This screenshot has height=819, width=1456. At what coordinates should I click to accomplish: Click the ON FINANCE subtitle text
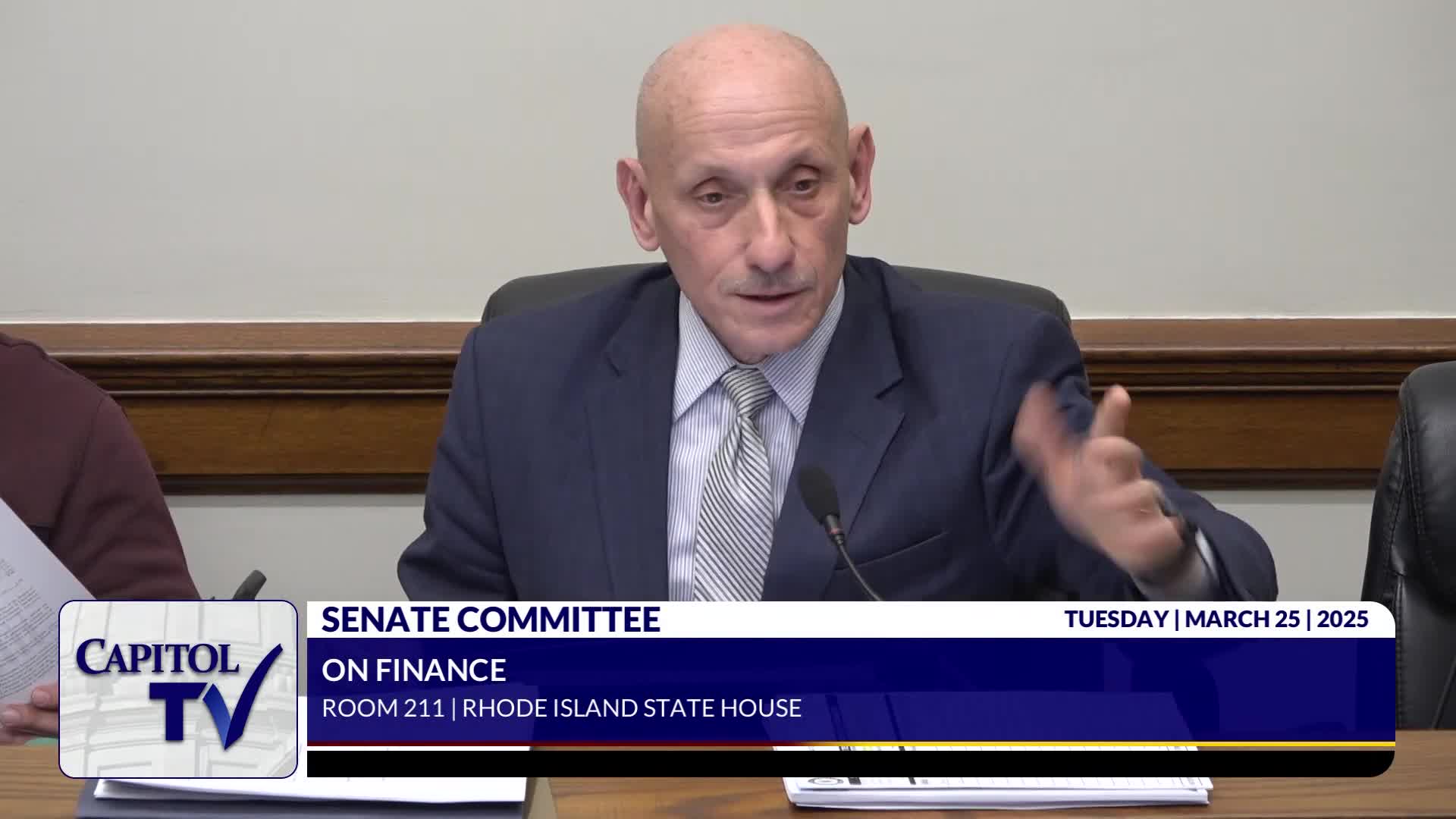413,670
